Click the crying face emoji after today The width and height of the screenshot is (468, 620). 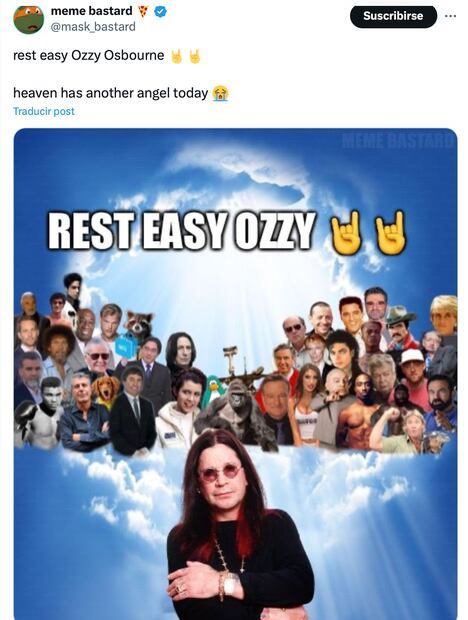click(220, 93)
